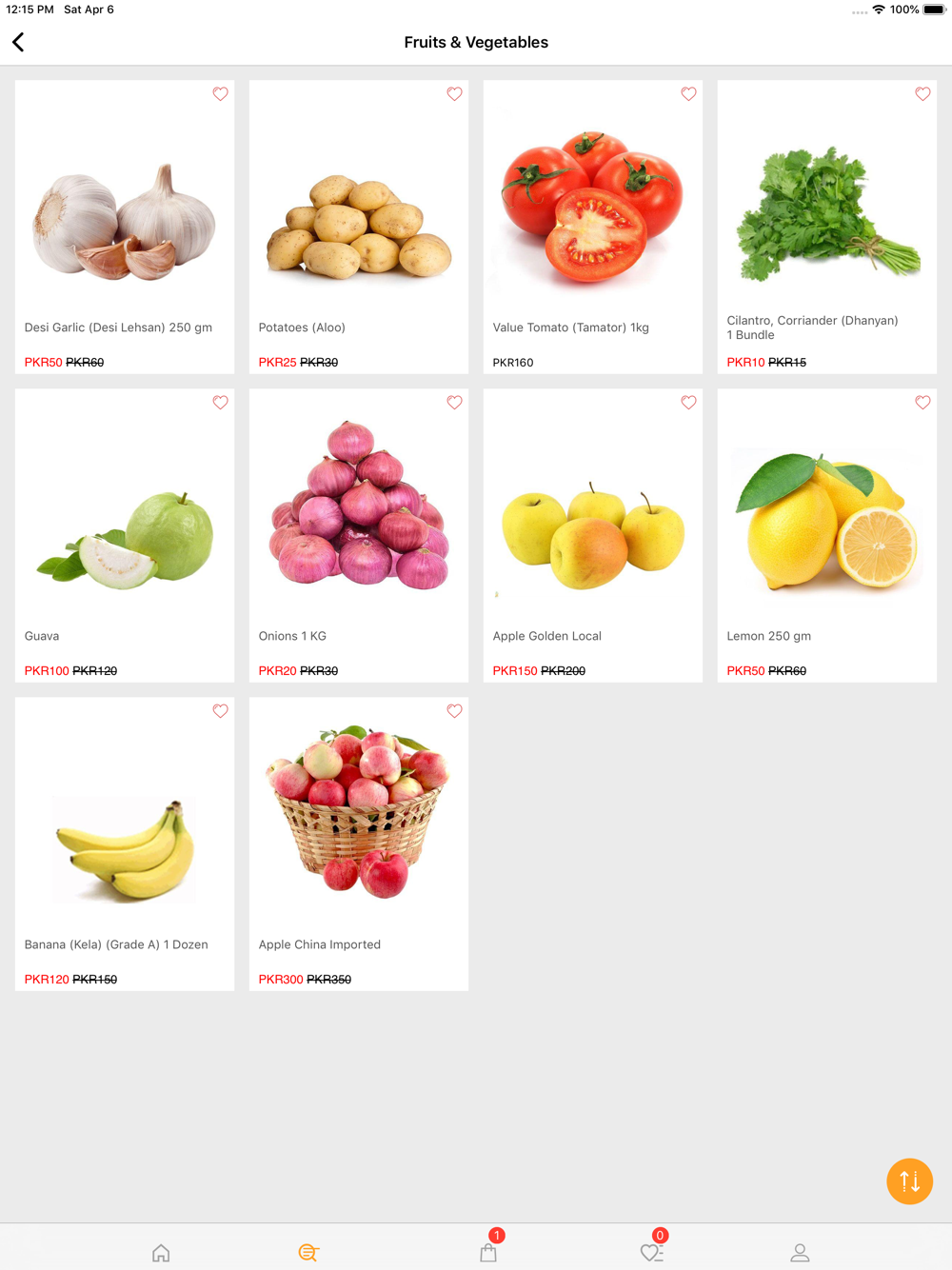The width and height of the screenshot is (952, 1270).
Task: Tap heart icon on Lemon 250 gm card
Action: pos(922,403)
